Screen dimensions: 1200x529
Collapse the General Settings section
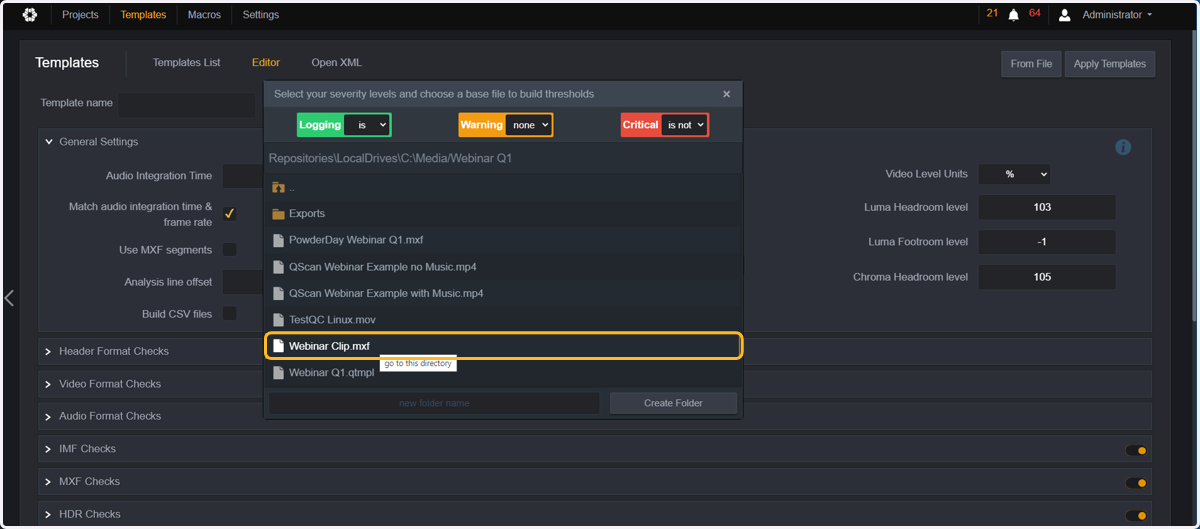coord(49,142)
